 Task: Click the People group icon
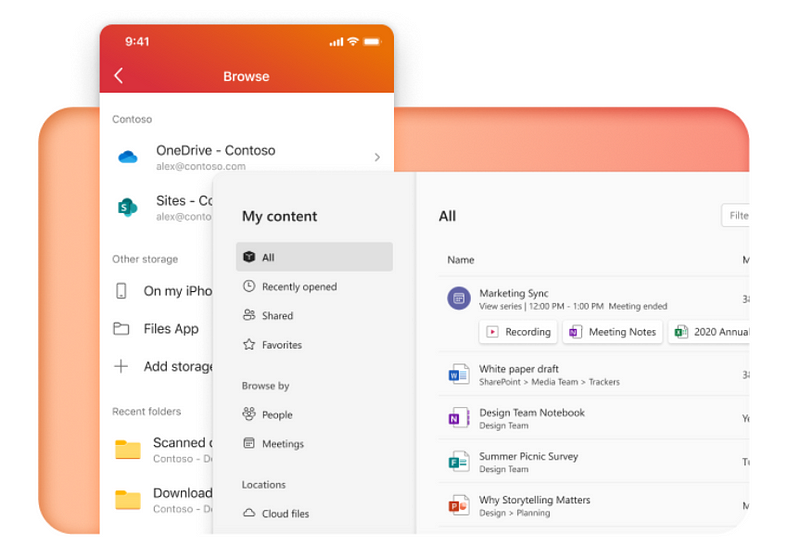click(x=249, y=414)
